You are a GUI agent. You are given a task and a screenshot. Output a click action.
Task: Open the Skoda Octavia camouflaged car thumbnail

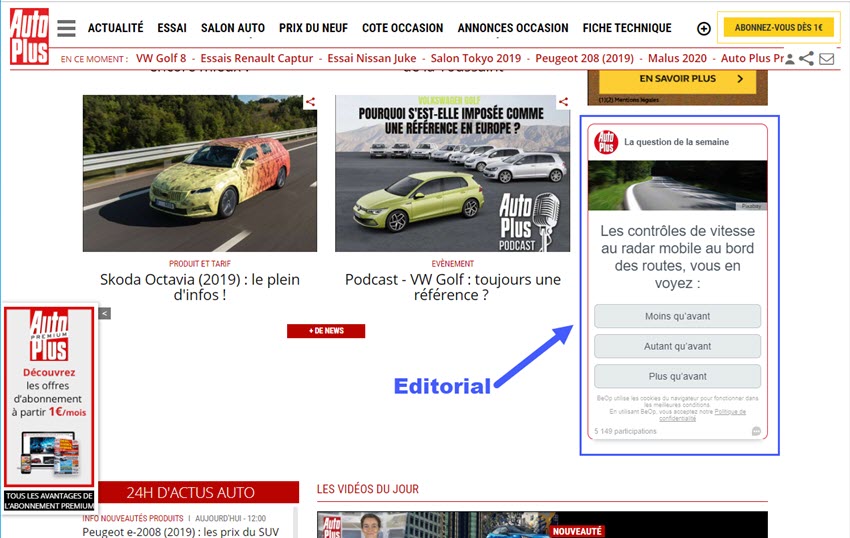(x=199, y=174)
